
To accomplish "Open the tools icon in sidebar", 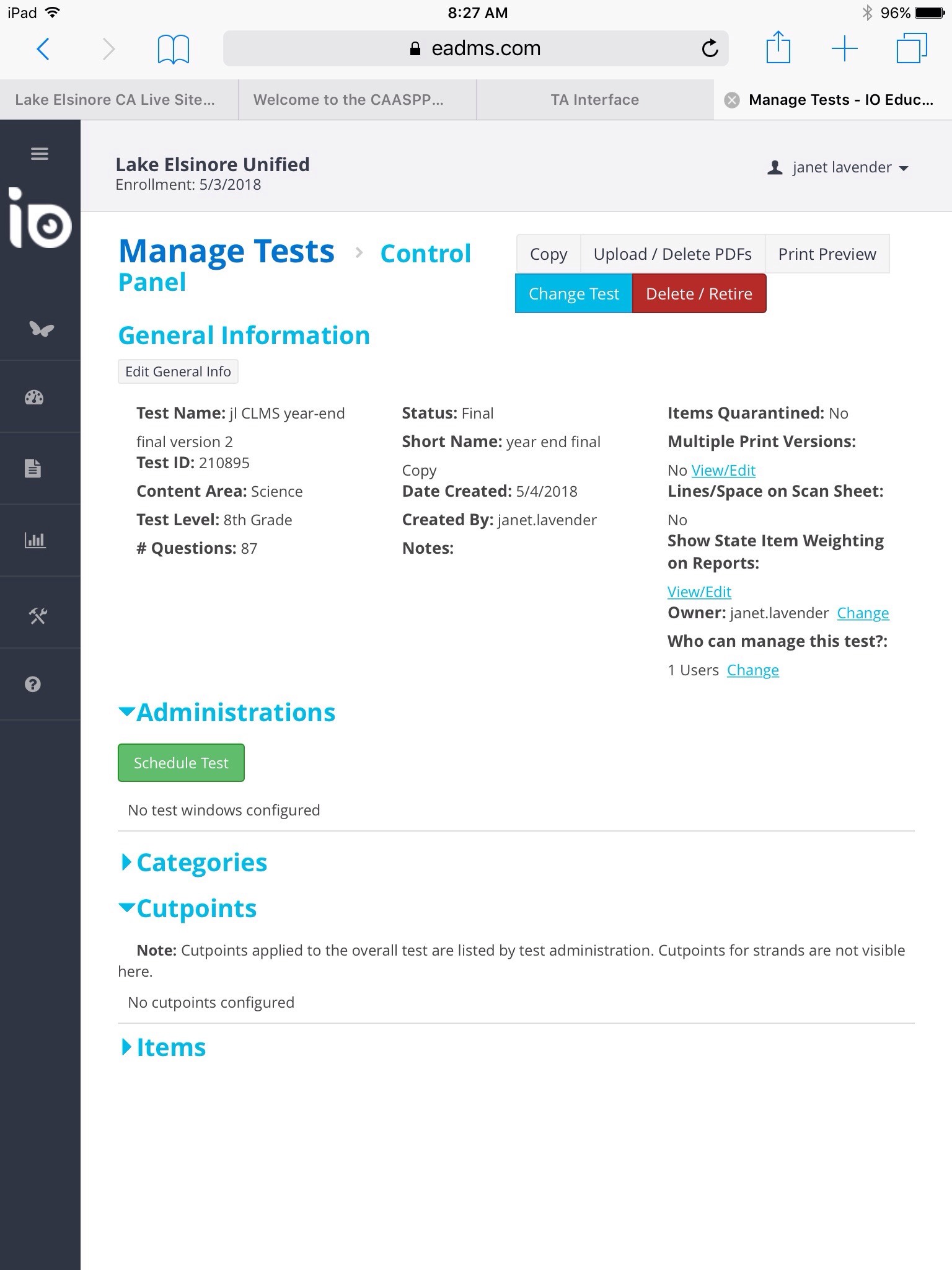I will [38, 616].
